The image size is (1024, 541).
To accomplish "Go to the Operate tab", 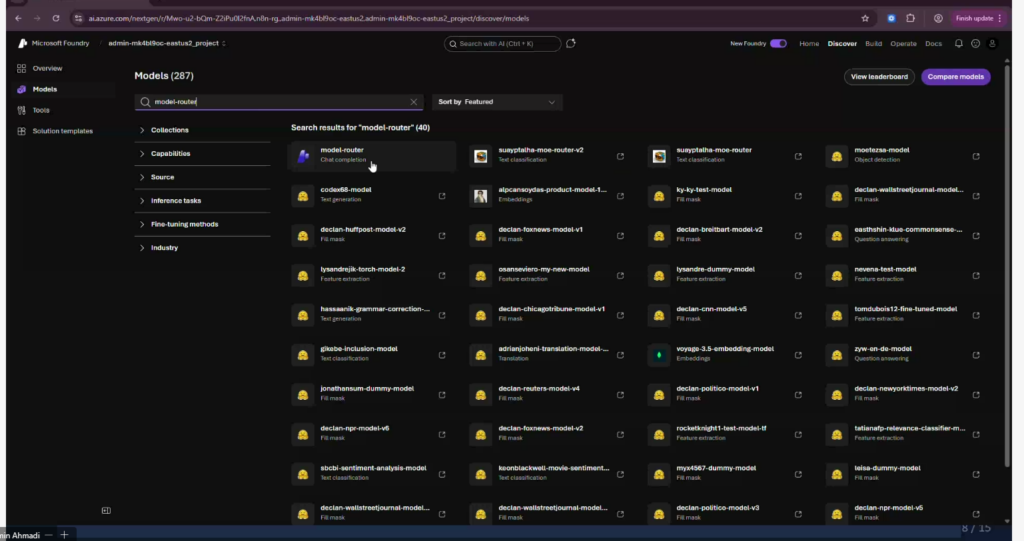I will [903, 44].
